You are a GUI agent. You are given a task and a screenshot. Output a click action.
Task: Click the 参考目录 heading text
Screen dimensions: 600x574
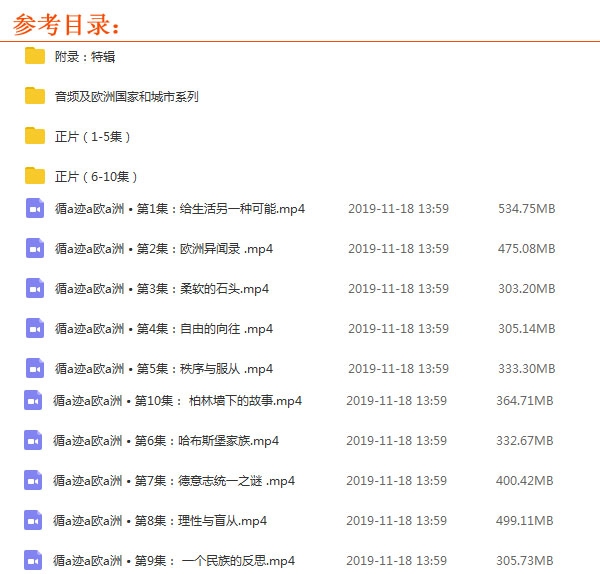coord(67,22)
